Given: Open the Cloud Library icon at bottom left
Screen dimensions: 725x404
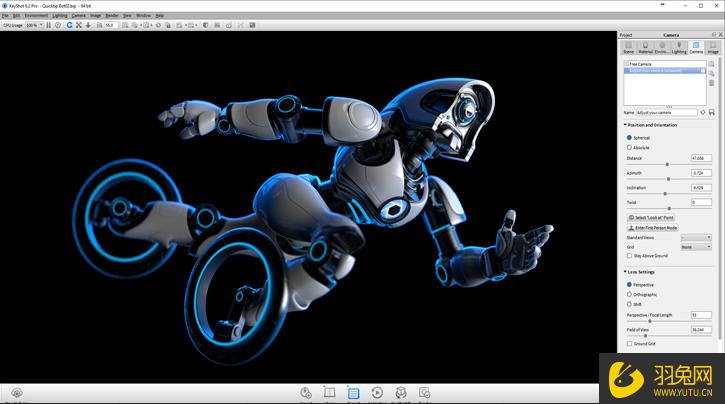Looking at the screenshot, I should pos(17,393).
